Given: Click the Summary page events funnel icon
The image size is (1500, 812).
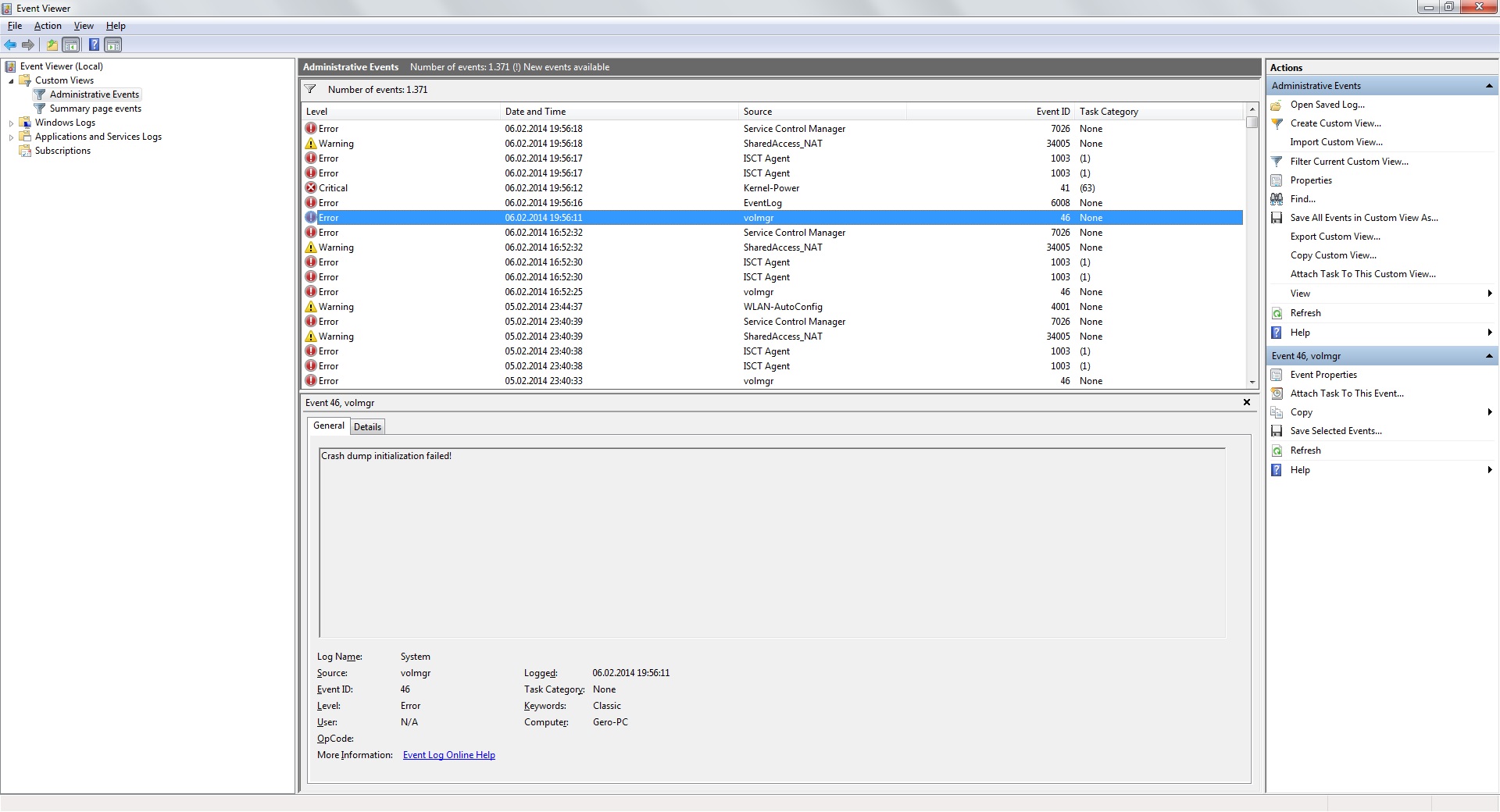Looking at the screenshot, I should coord(39,109).
